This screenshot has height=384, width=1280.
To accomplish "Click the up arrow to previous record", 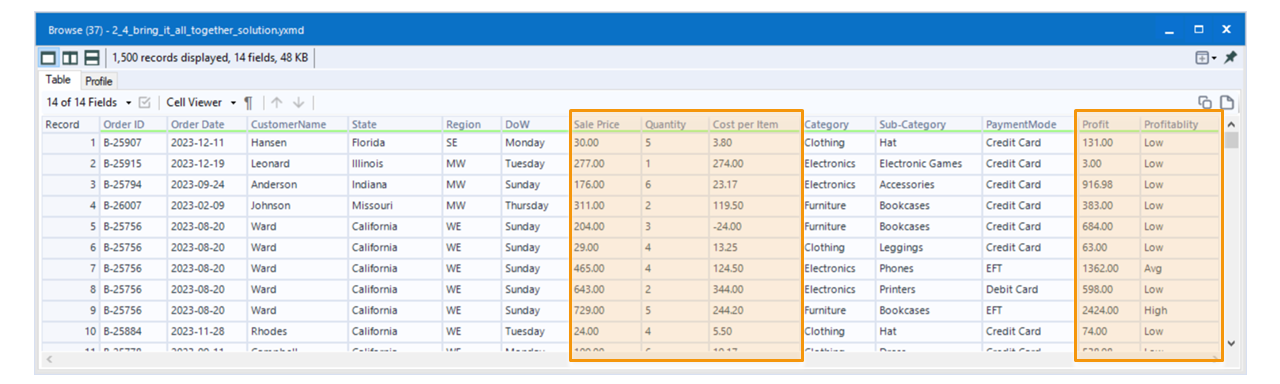I will click(277, 102).
